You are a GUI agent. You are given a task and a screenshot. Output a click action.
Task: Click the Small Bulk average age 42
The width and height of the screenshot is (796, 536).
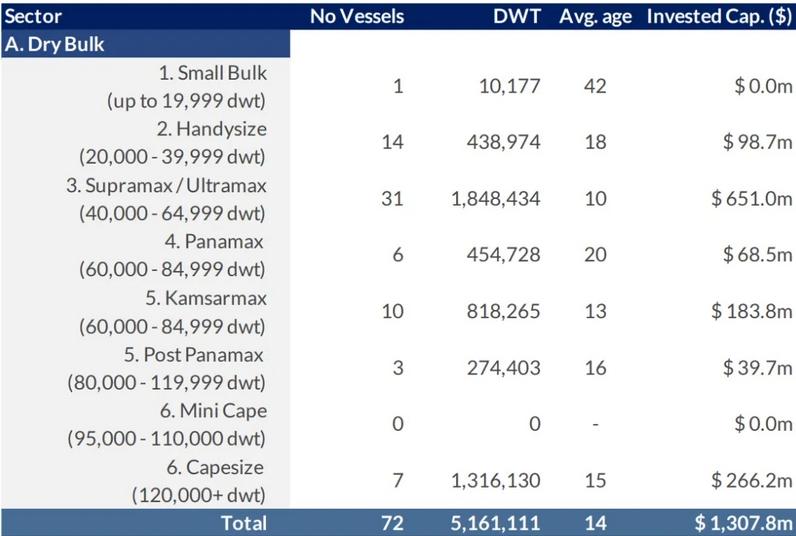(595, 86)
